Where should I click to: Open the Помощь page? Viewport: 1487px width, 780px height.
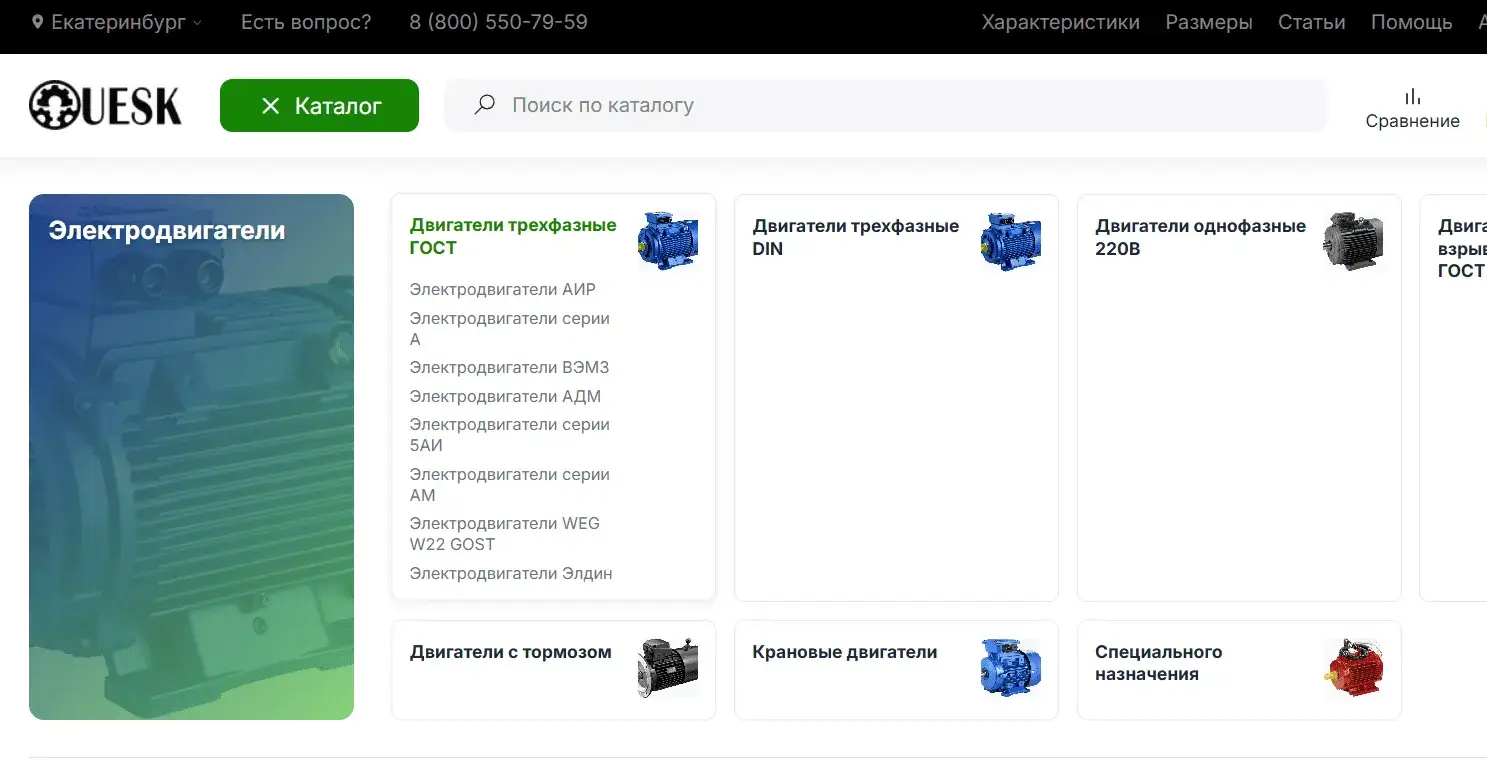(x=1411, y=22)
